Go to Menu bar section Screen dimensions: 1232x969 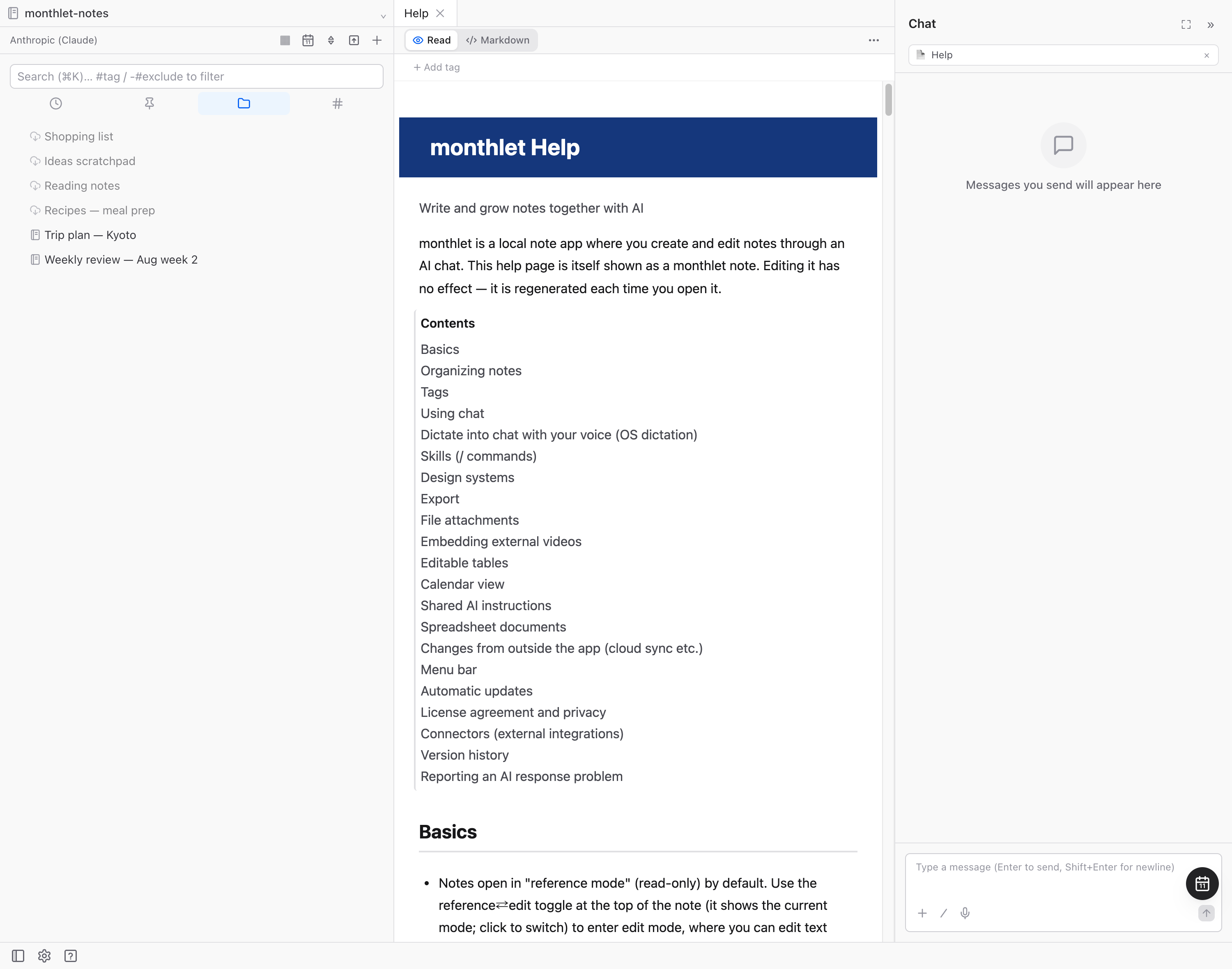tap(449, 670)
